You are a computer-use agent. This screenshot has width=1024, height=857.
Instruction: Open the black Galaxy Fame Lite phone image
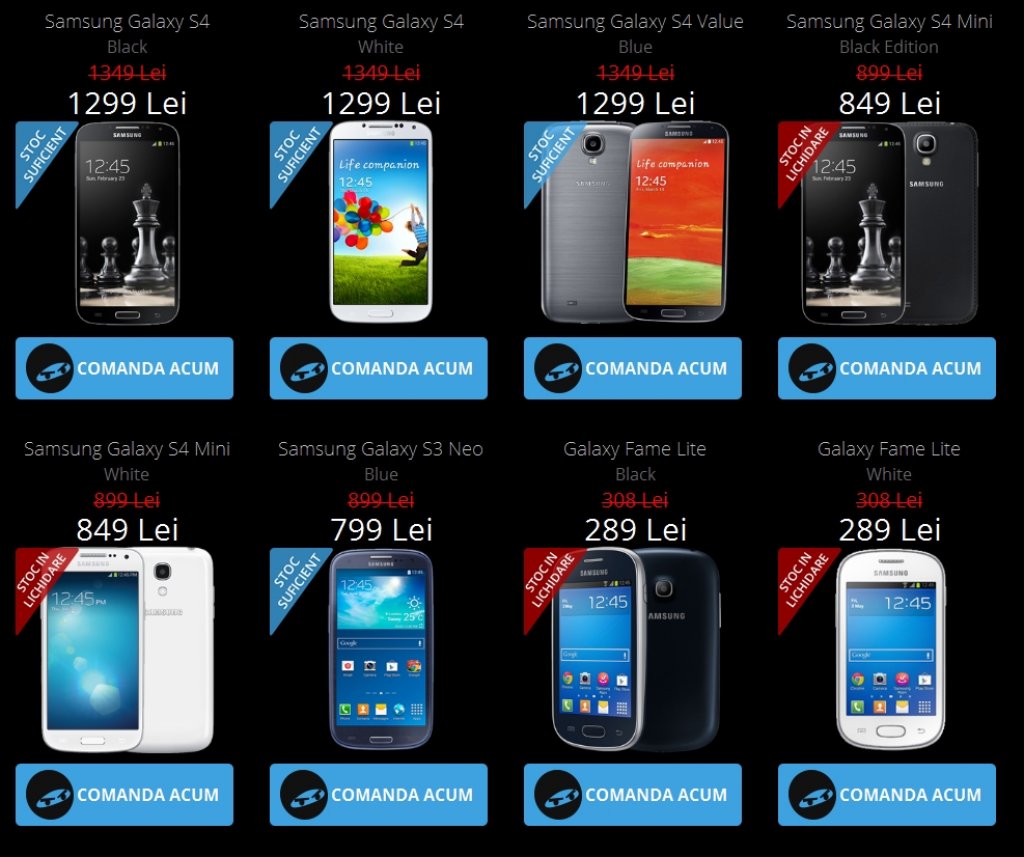click(635, 650)
